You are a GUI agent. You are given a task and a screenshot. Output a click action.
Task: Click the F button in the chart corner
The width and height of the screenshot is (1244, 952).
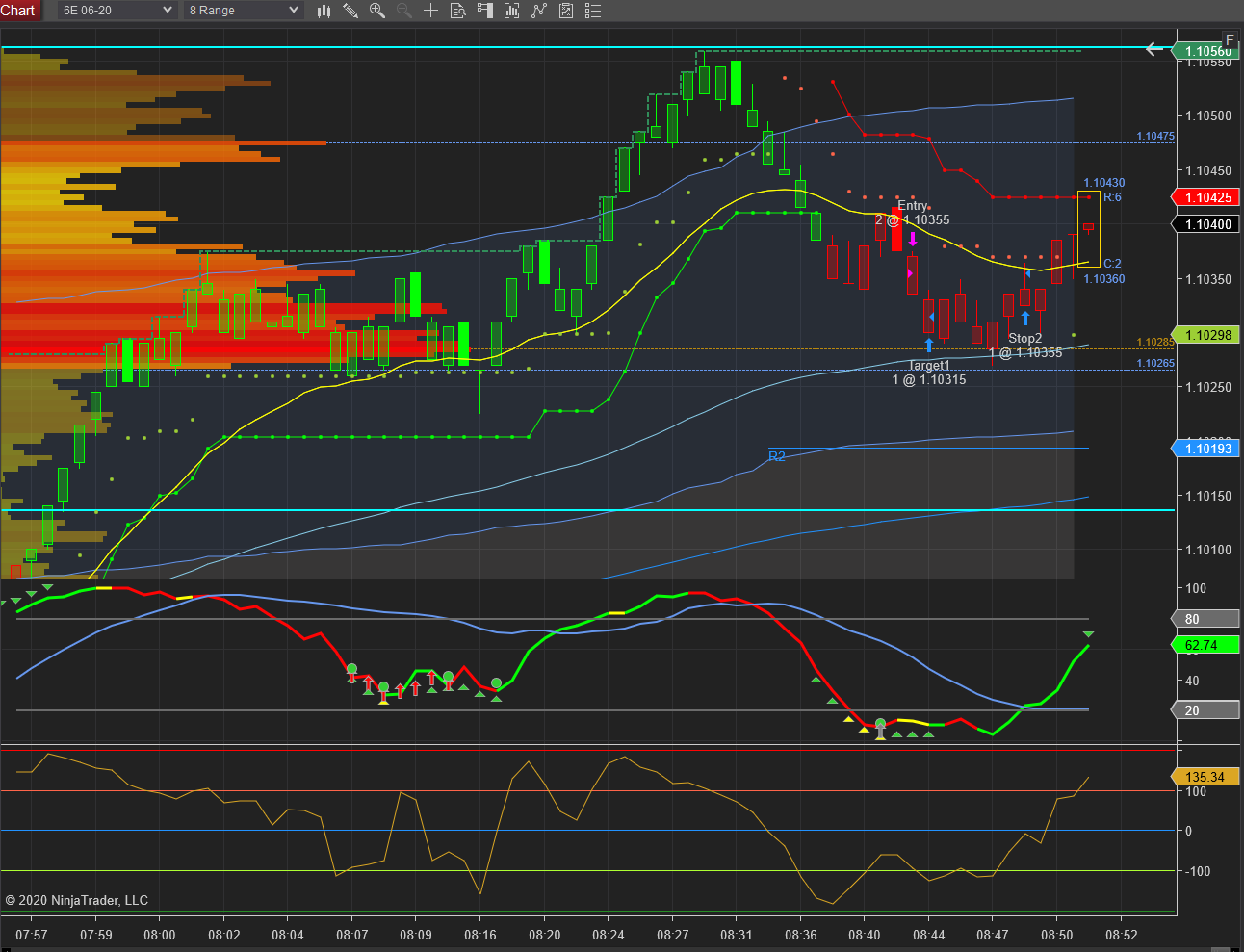click(x=1230, y=40)
